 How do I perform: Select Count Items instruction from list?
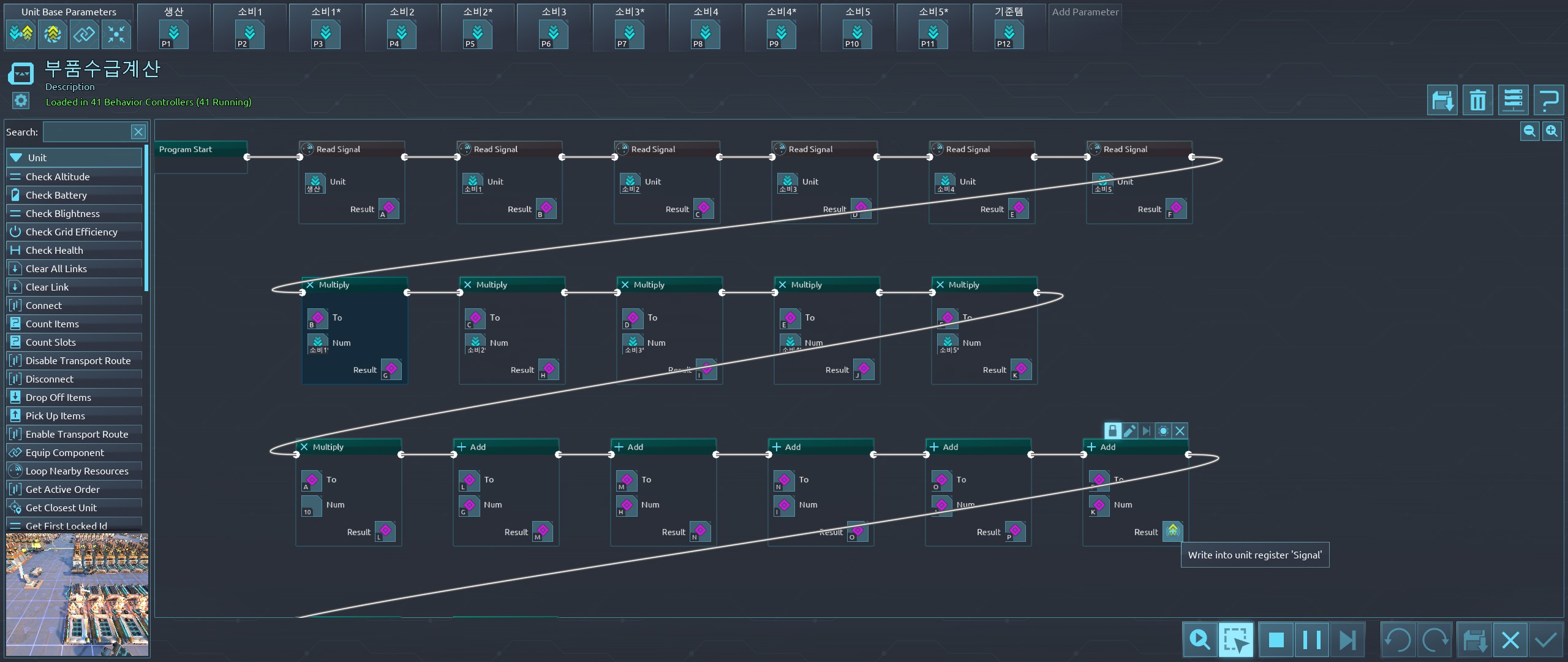coord(52,324)
